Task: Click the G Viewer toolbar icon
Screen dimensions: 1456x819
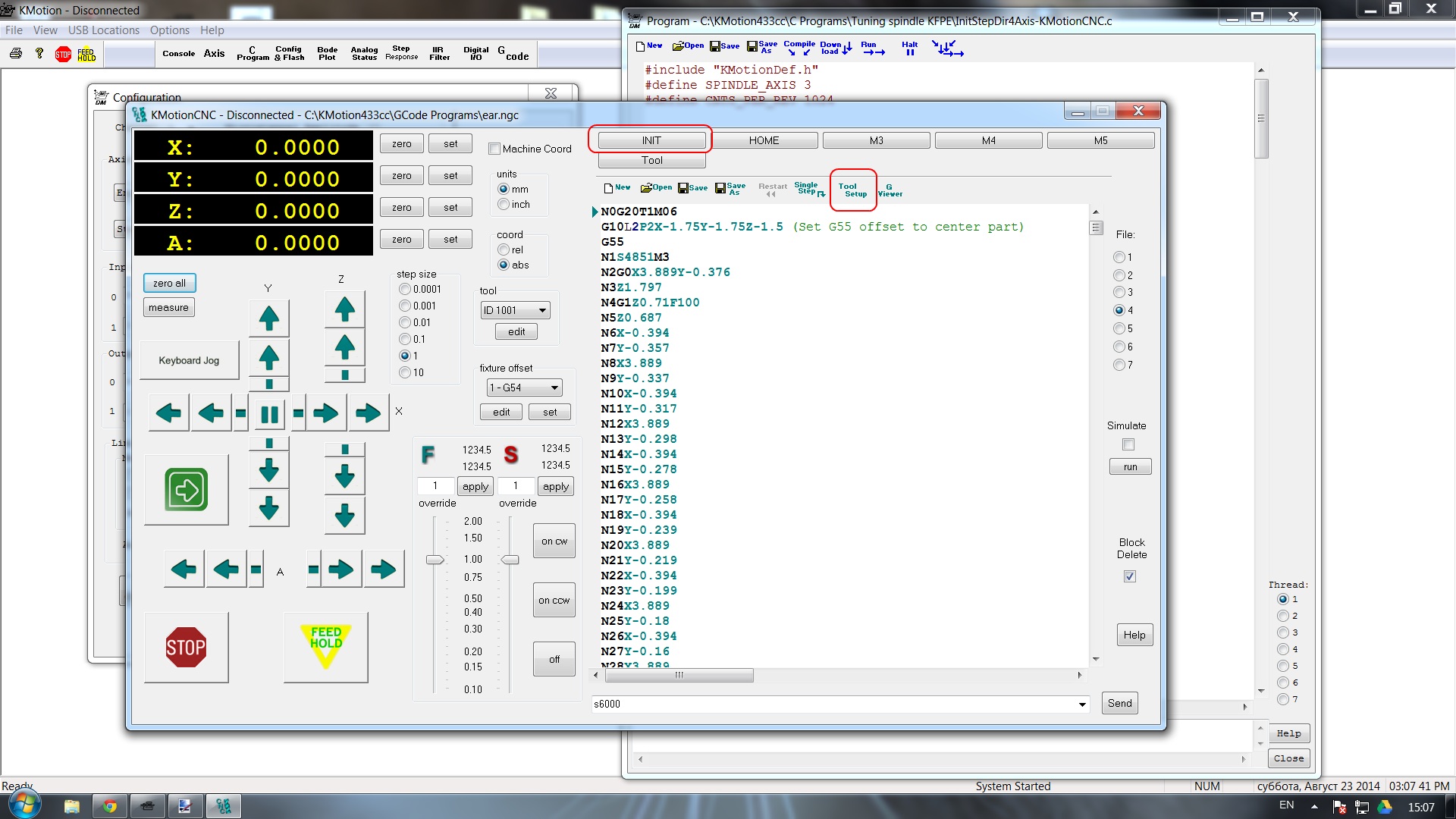Action: (890, 190)
